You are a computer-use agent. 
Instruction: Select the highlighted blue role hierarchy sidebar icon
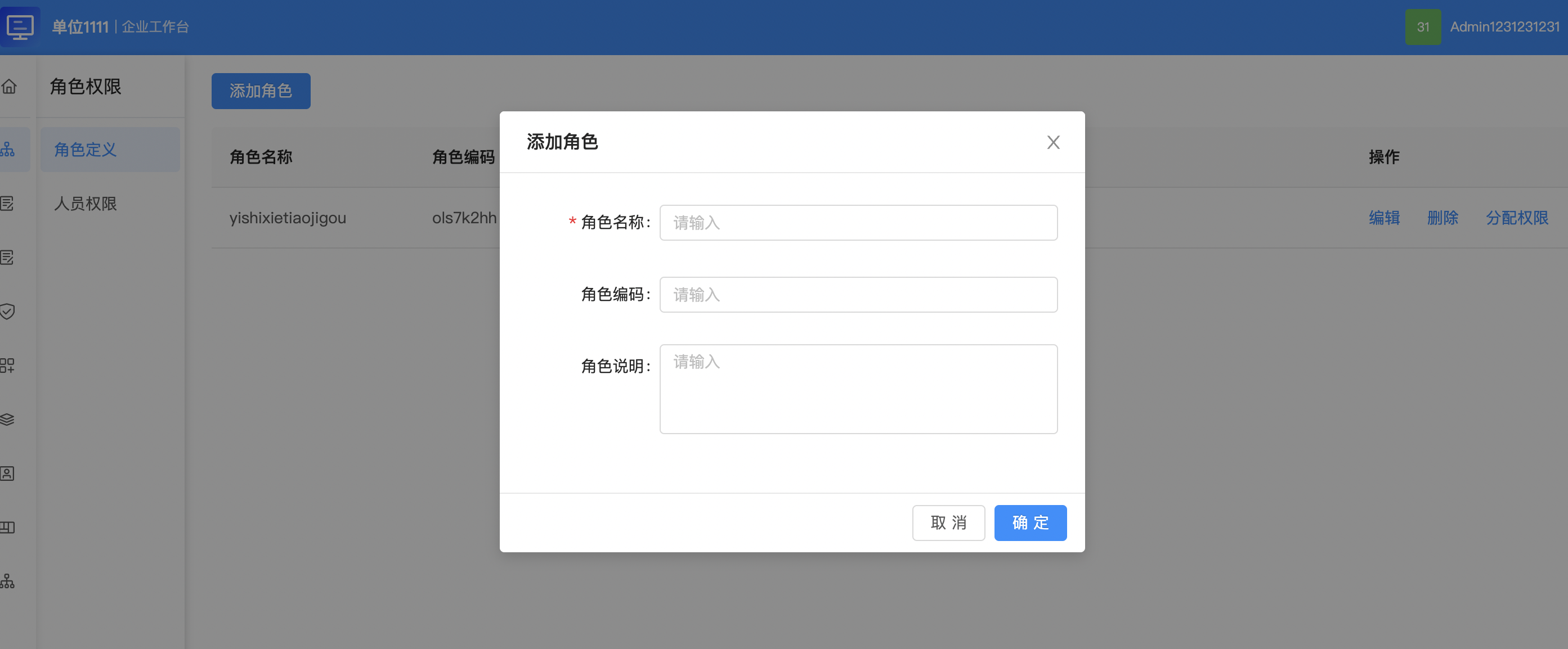[7, 149]
